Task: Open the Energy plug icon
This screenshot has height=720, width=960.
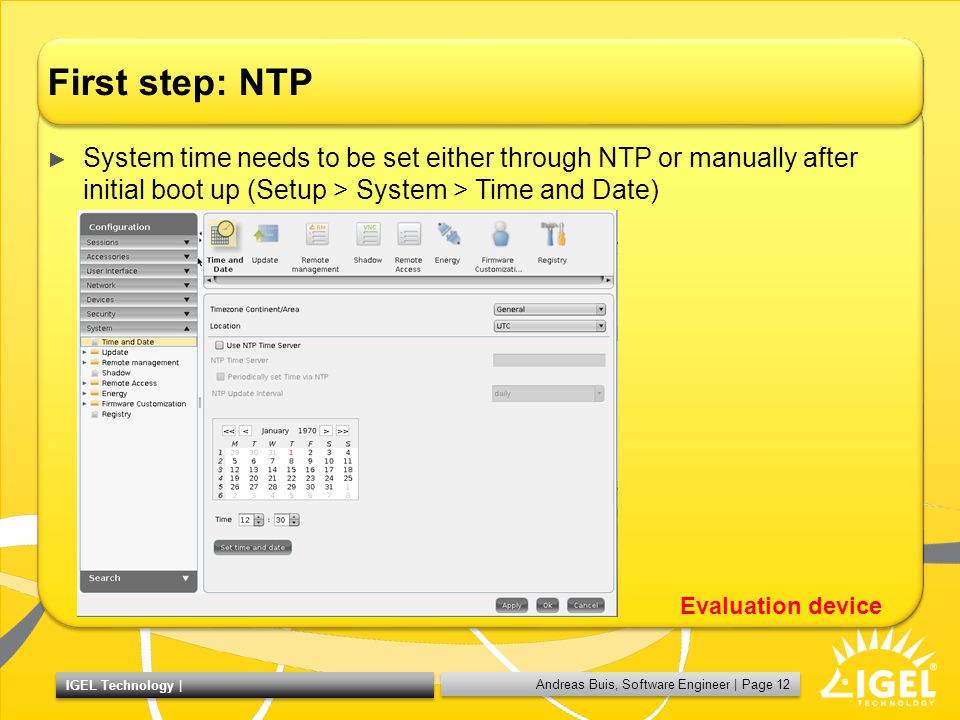Action: click(448, 244)
